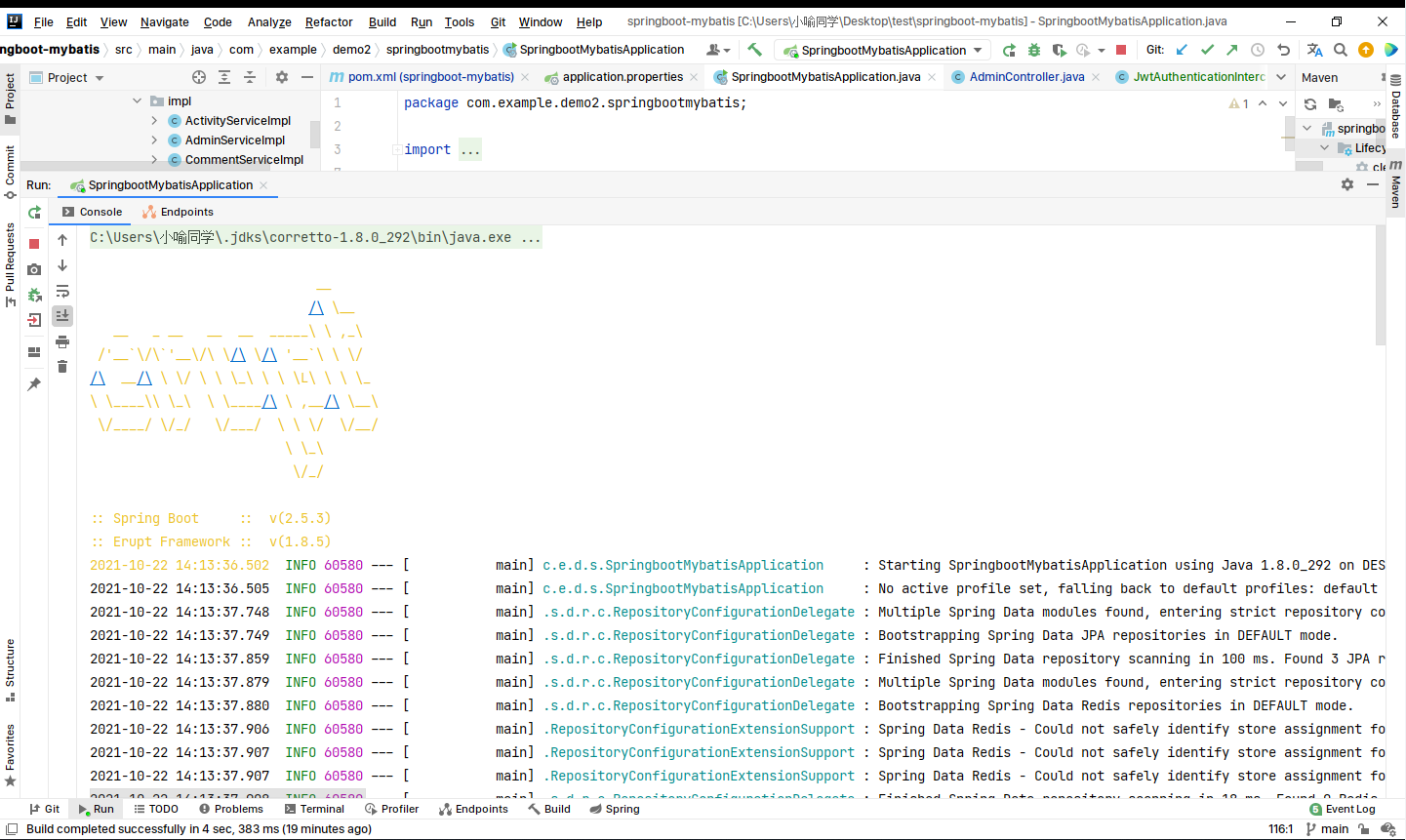The width and height of the screenshot is (1406, 840).
Task: Print console output using printer icon
Action: tap(62, 341)
